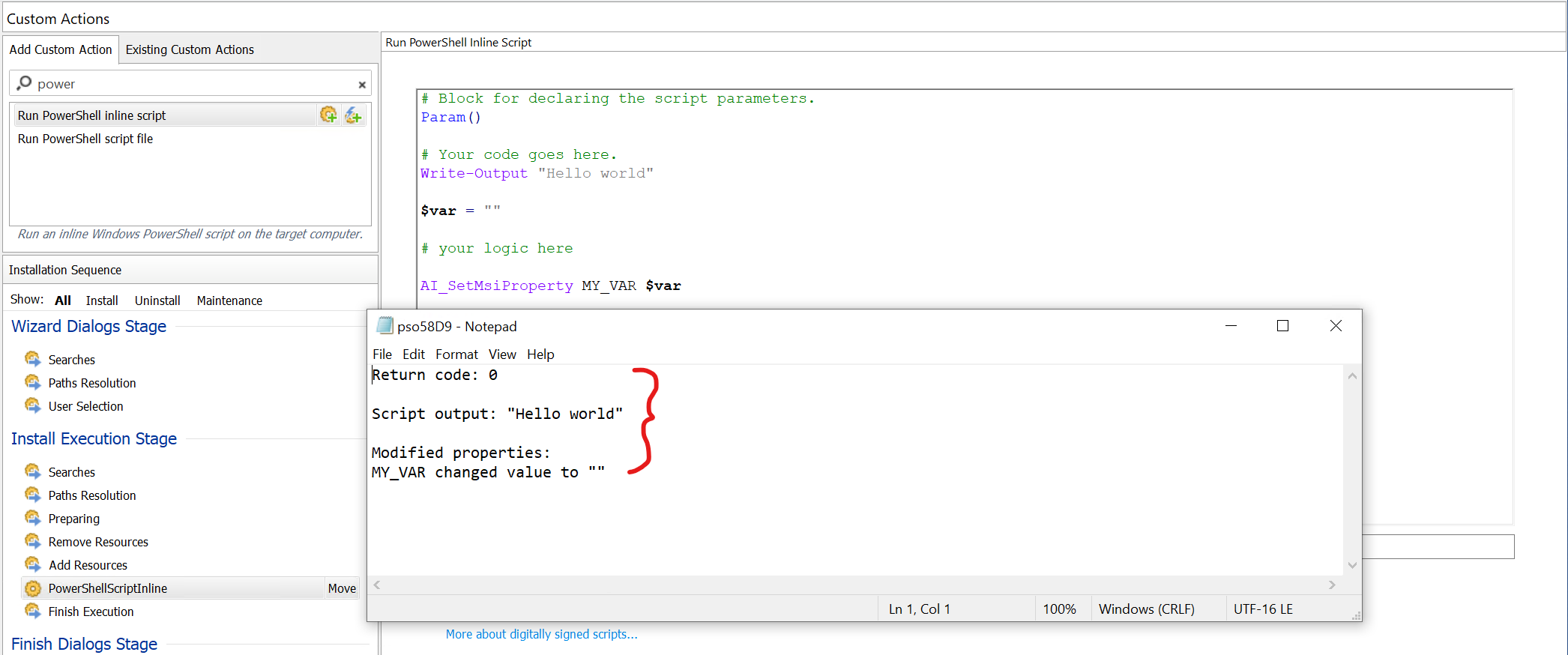Select 'Run PowerShell inline script' list item

166,115
